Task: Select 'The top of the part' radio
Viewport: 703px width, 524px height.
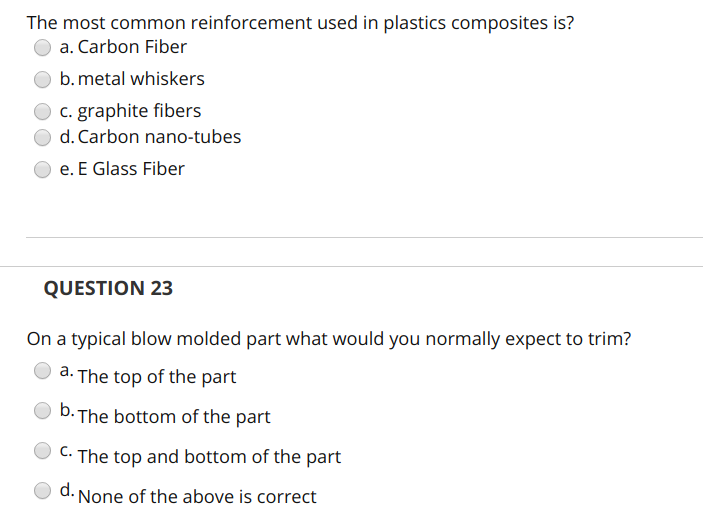Action: [43, 371]
